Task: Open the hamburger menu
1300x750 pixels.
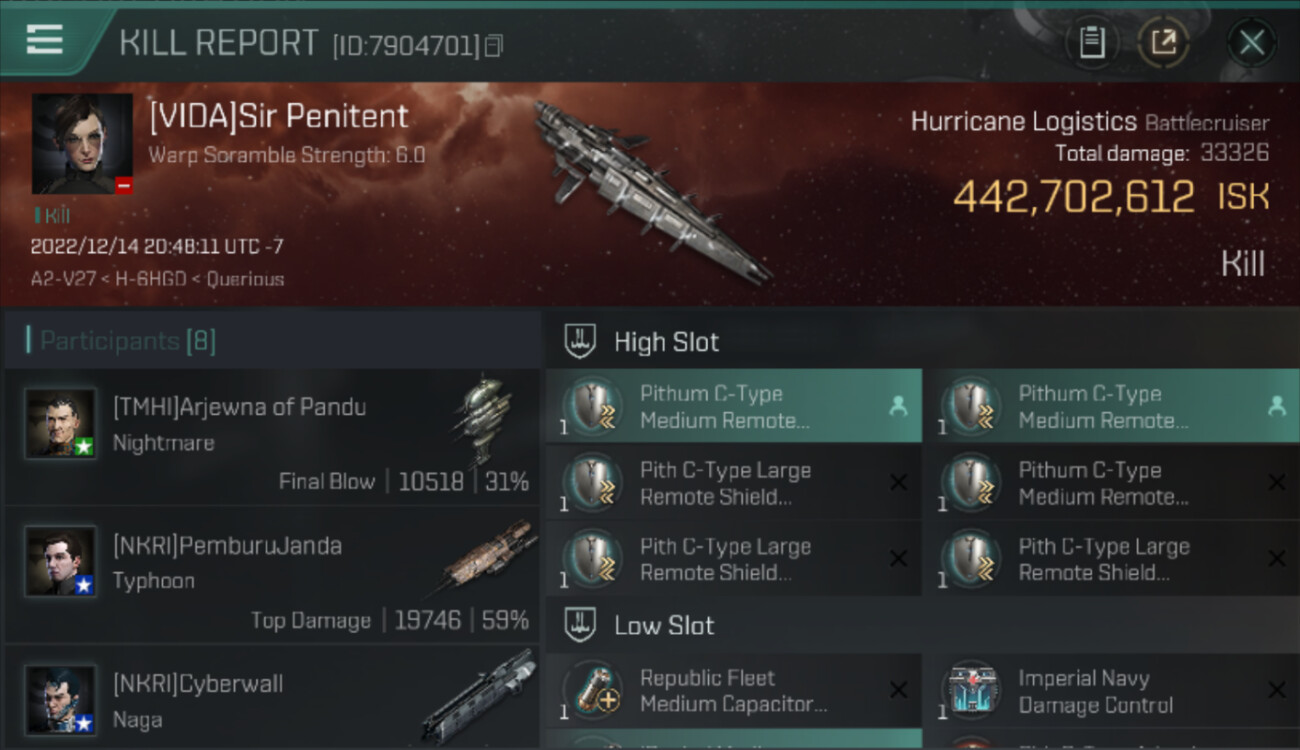Action: (45, 40)
